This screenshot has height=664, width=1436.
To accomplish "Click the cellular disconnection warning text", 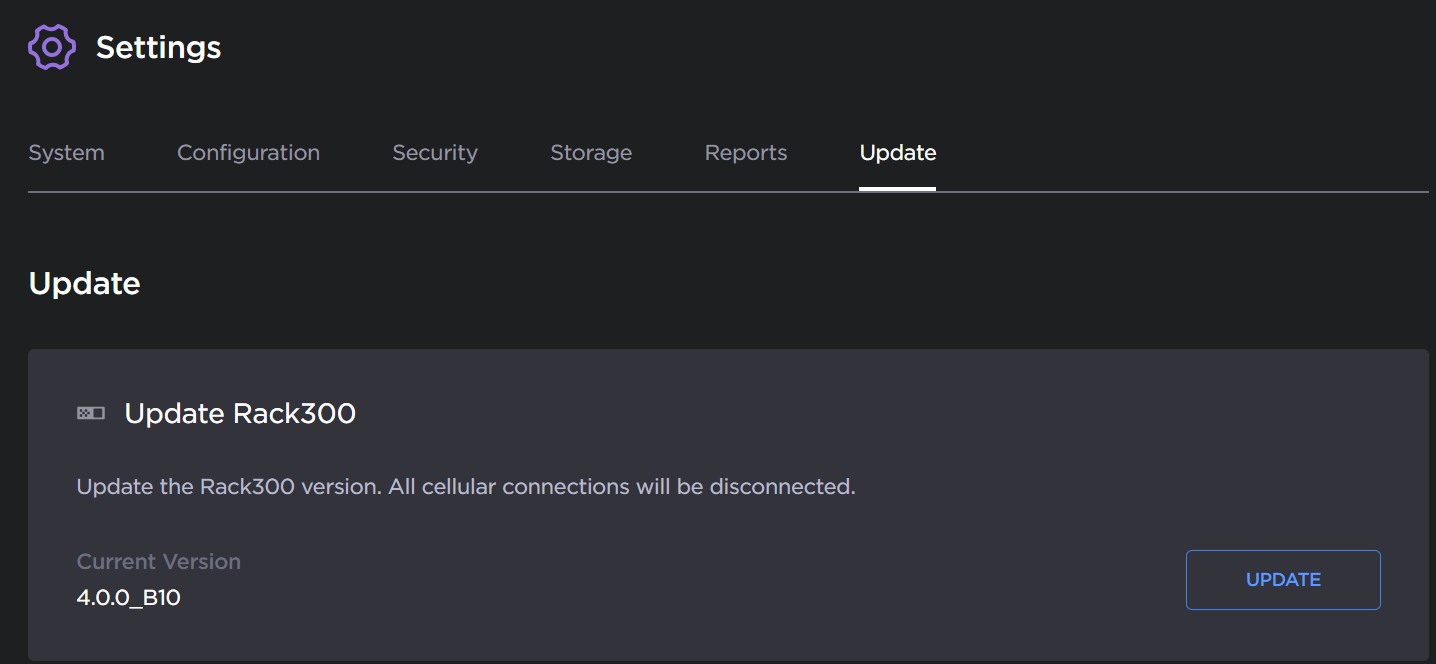I will click(x=465, y=486).
